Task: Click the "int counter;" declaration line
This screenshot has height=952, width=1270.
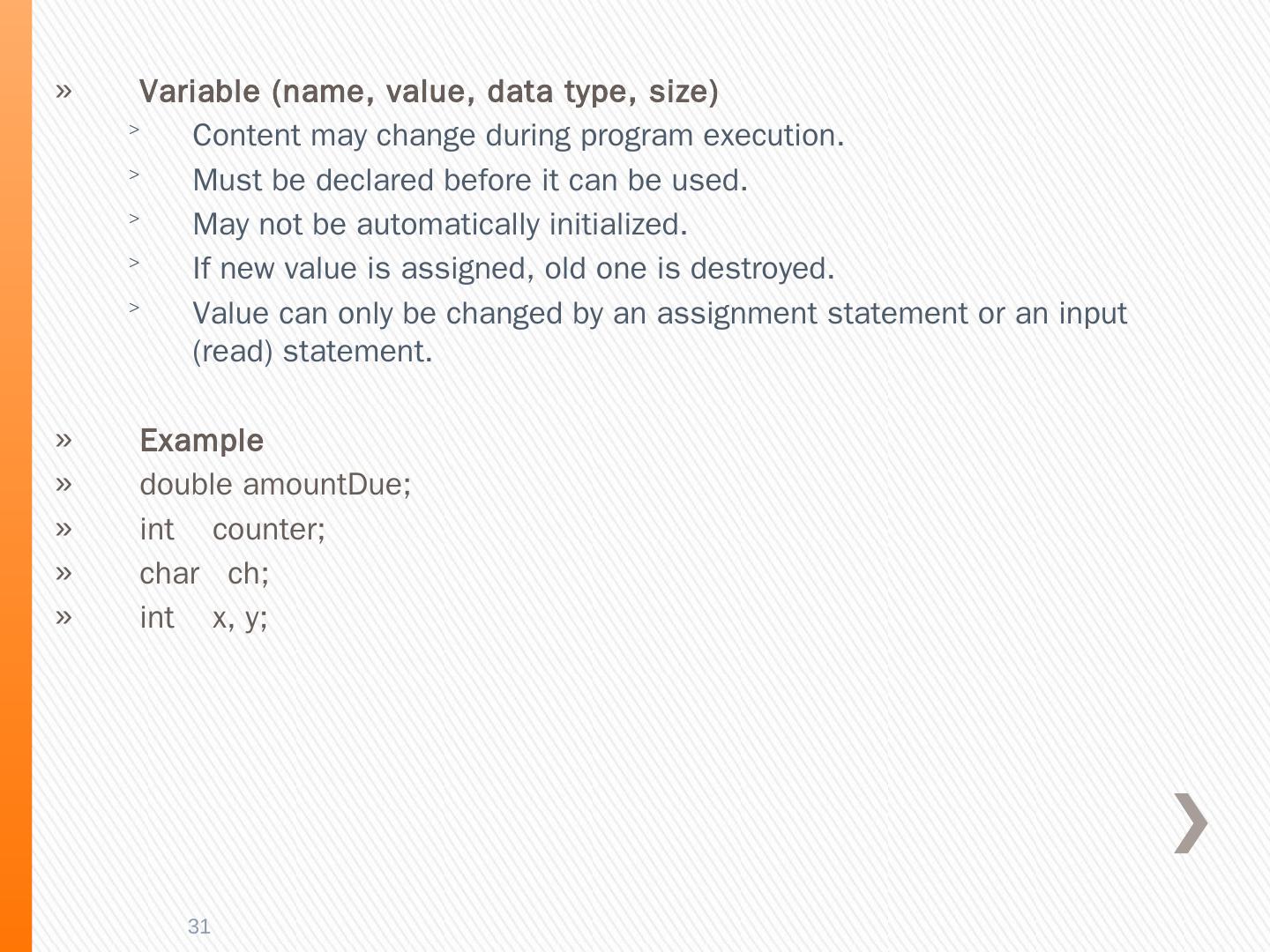Action: point(232,530)
